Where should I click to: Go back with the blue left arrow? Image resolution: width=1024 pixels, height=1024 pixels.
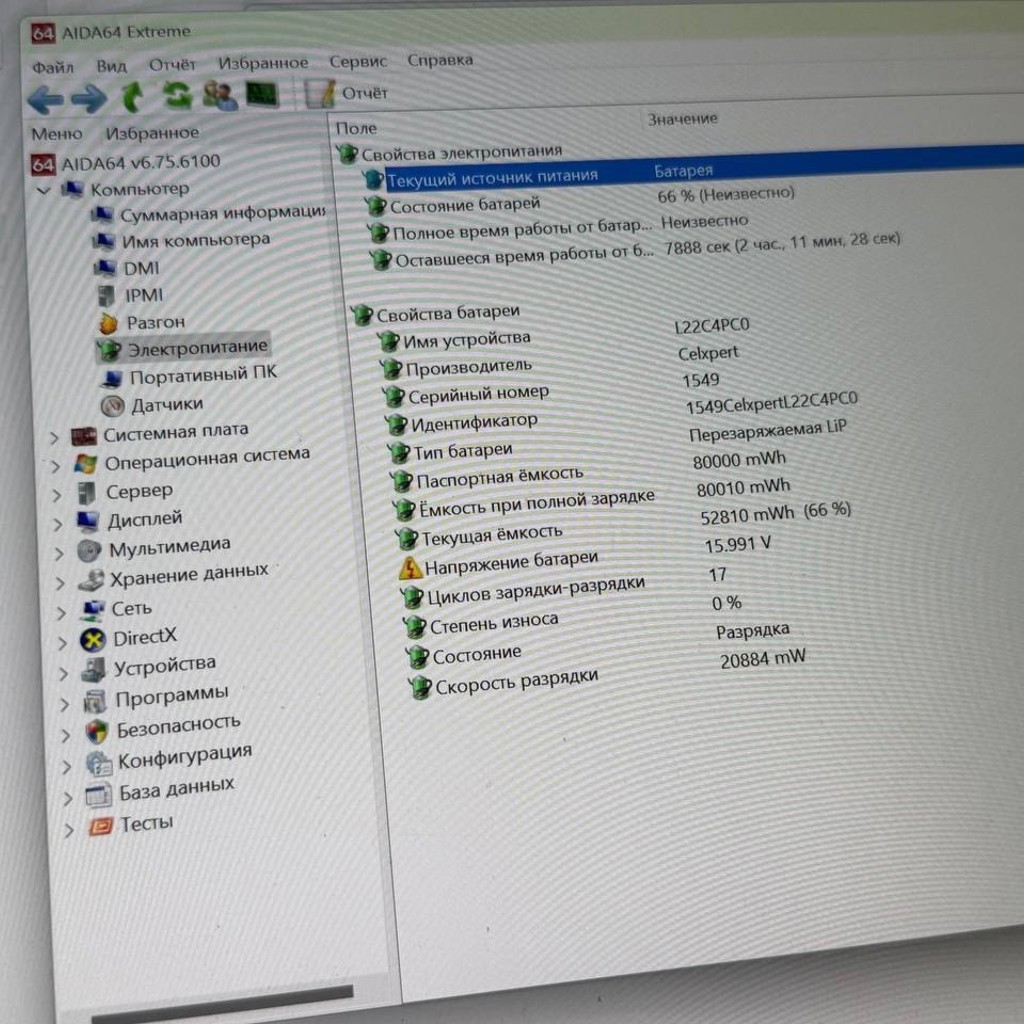coord(45,99)
